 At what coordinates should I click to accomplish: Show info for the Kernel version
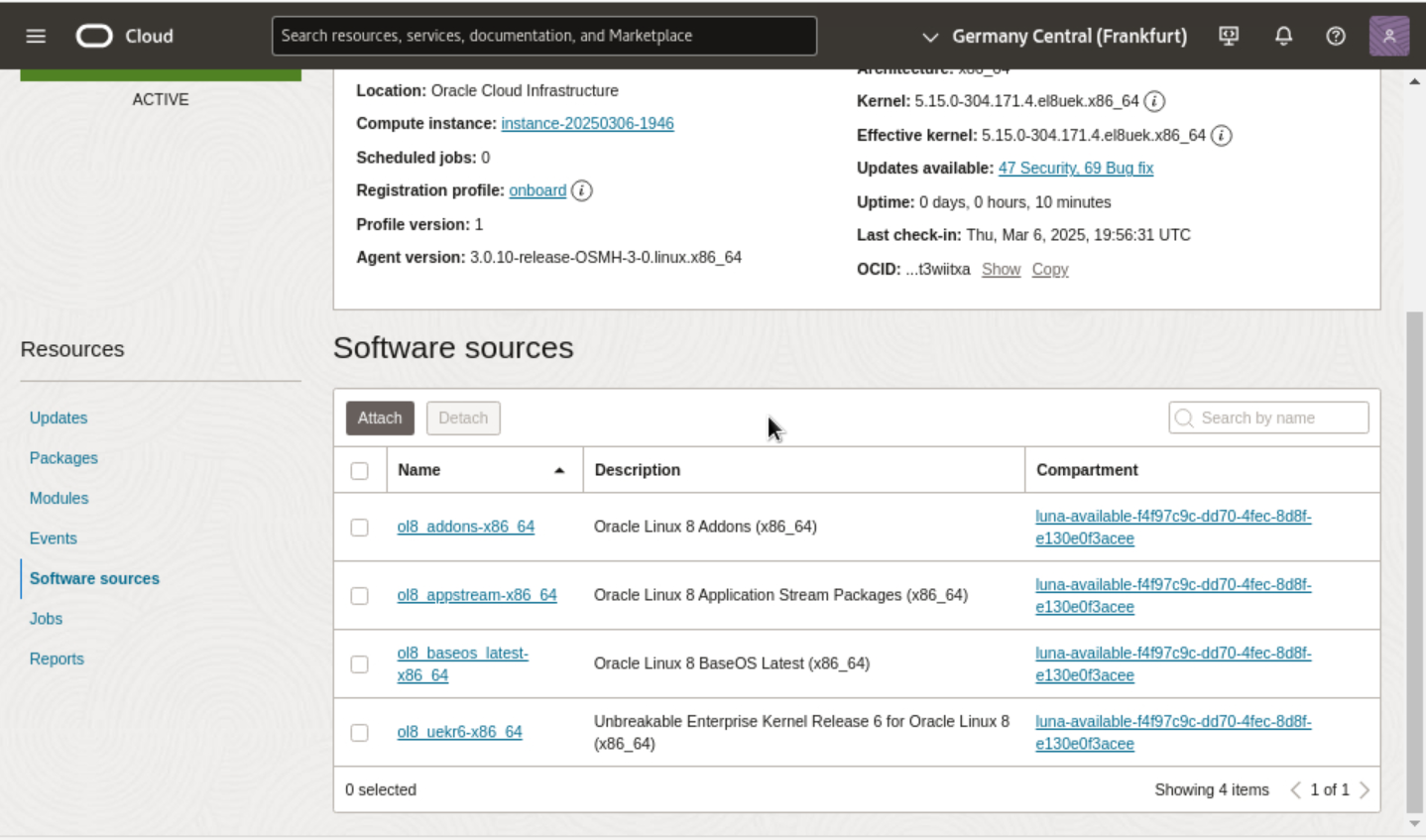[x=1154, y=101]
